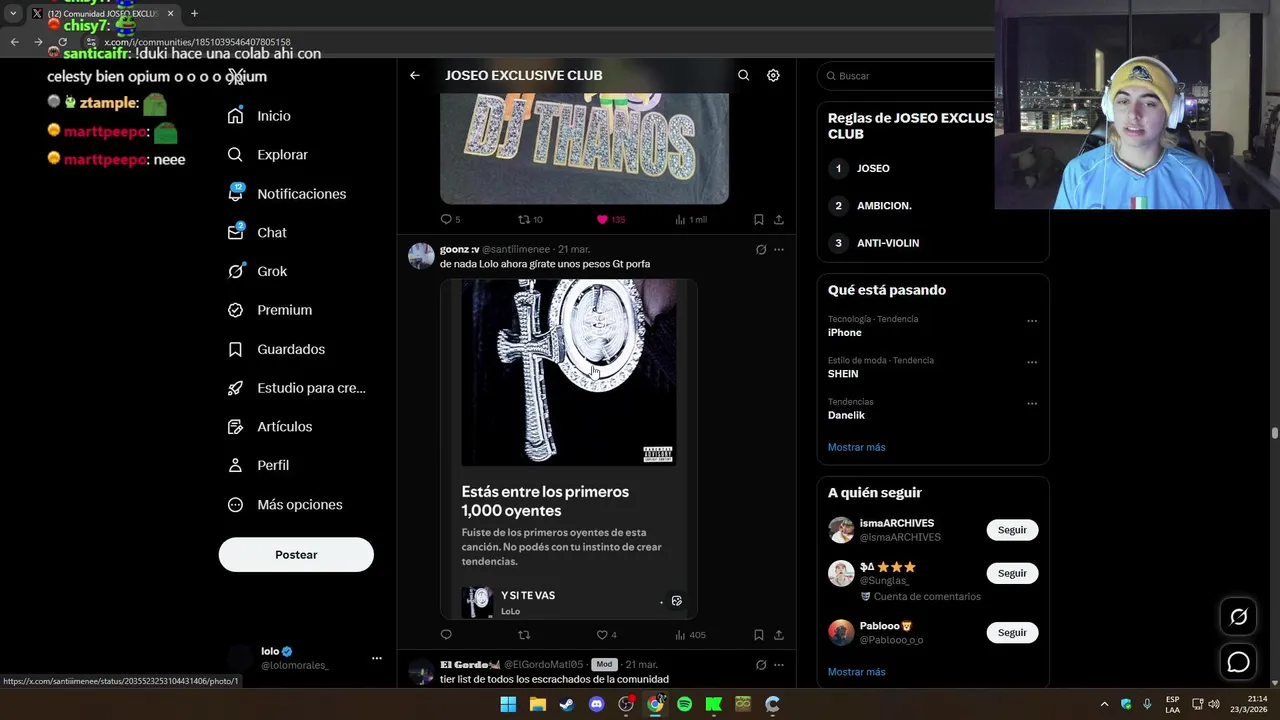Open Grok in the sidebar
The image size is (1280, 720).
pos(257,271)
